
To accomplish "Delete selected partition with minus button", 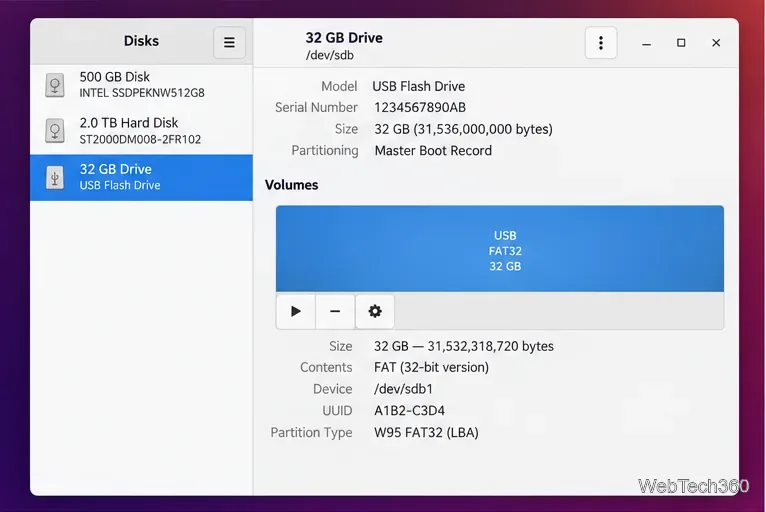I will 335,311.
